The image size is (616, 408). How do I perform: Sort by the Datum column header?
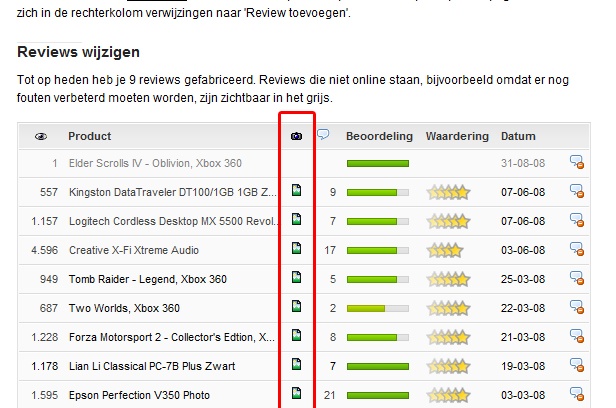518,136
